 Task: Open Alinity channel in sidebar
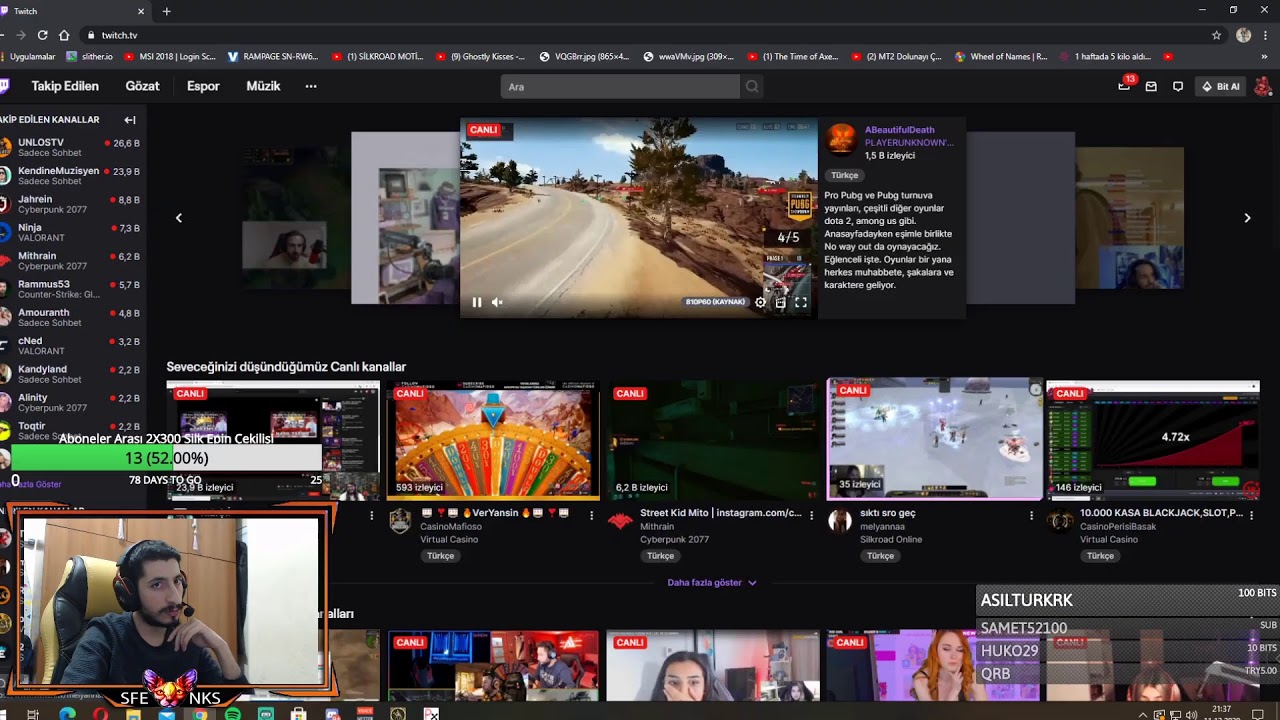tap(72, 402)
